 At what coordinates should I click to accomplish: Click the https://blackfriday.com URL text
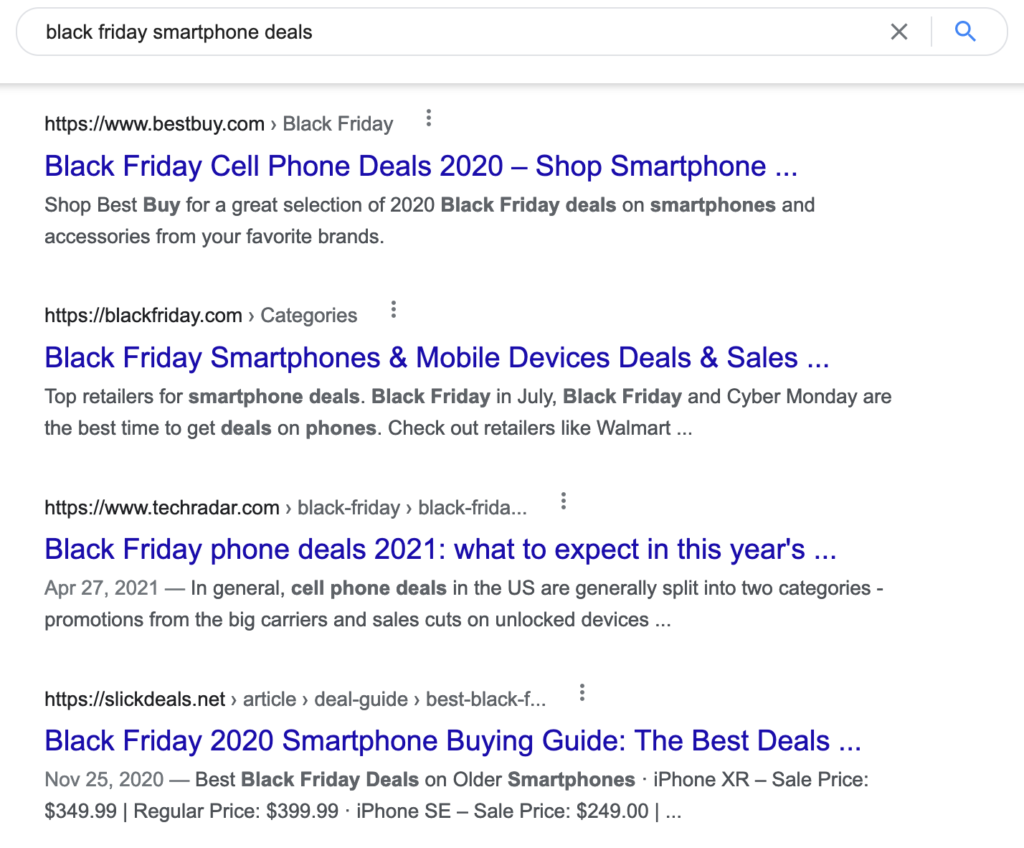(143, 316)
